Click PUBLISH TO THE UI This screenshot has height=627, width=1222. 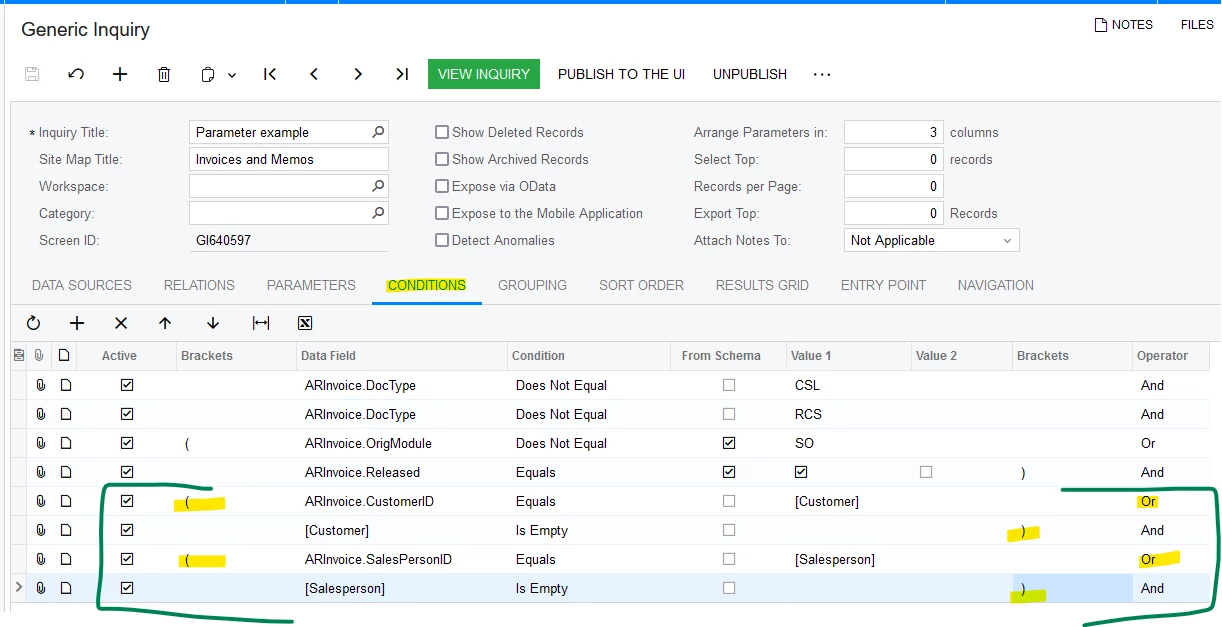621,74
